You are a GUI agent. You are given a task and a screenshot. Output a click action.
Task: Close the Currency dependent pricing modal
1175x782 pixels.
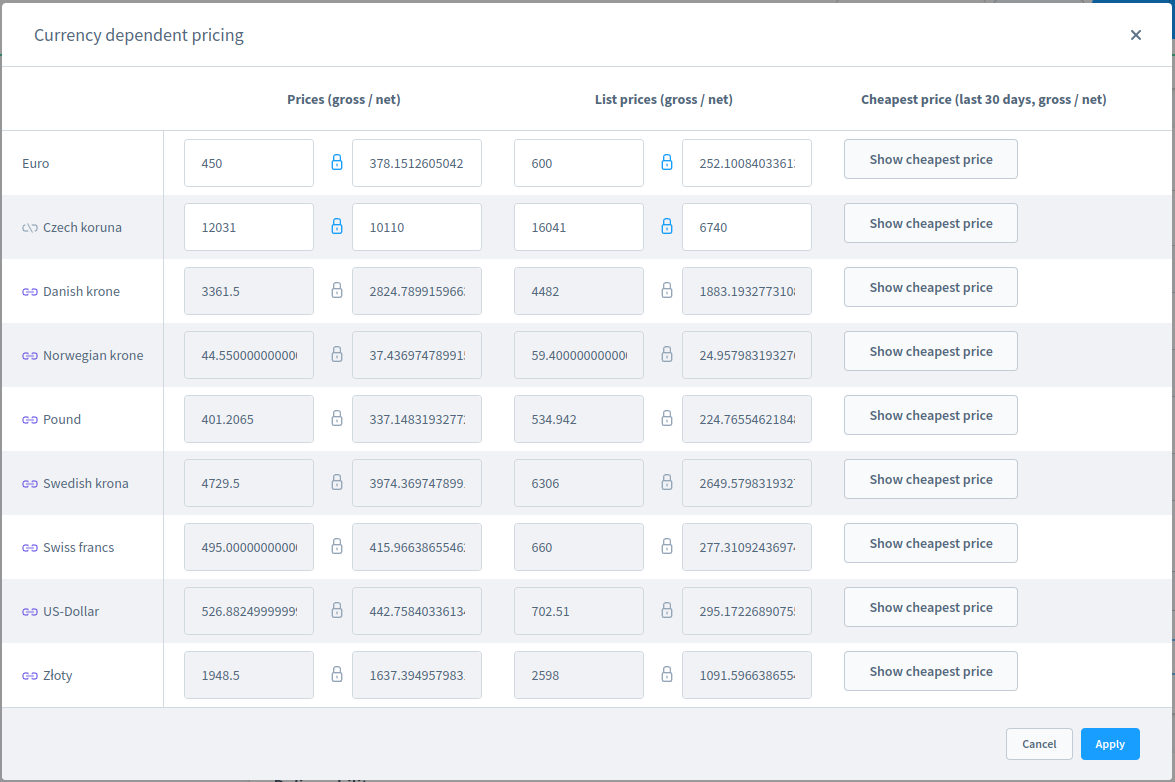pos(1136,35)
